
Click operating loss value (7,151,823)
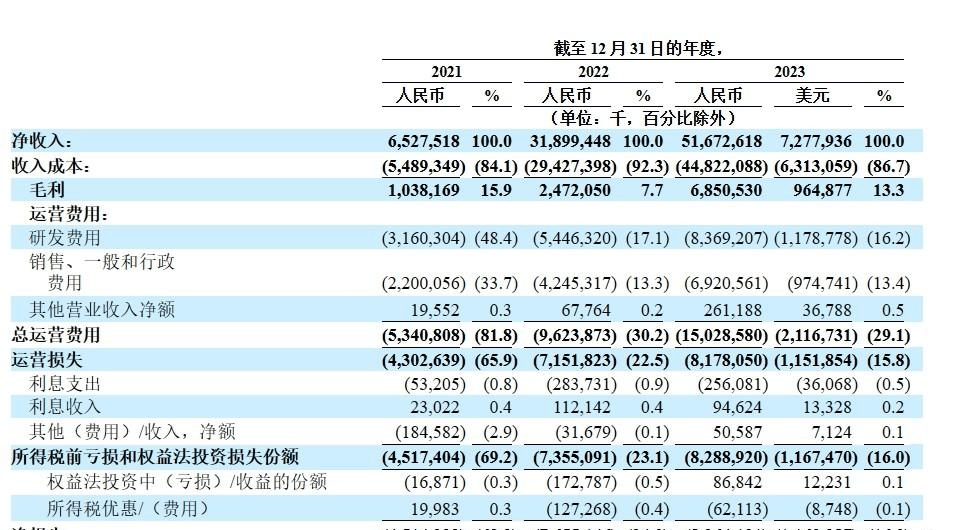tap(574, 360)
